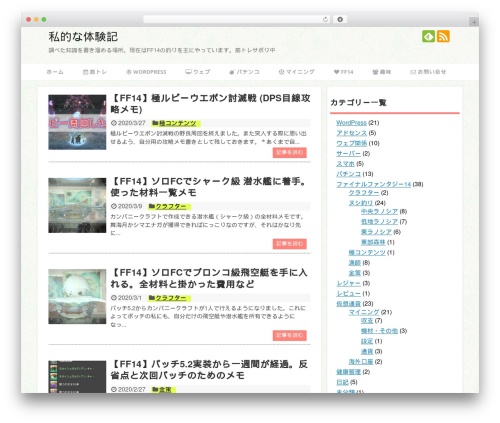Click the round extension icon beside address bar

pyautogui.click(x=340, y=19)
